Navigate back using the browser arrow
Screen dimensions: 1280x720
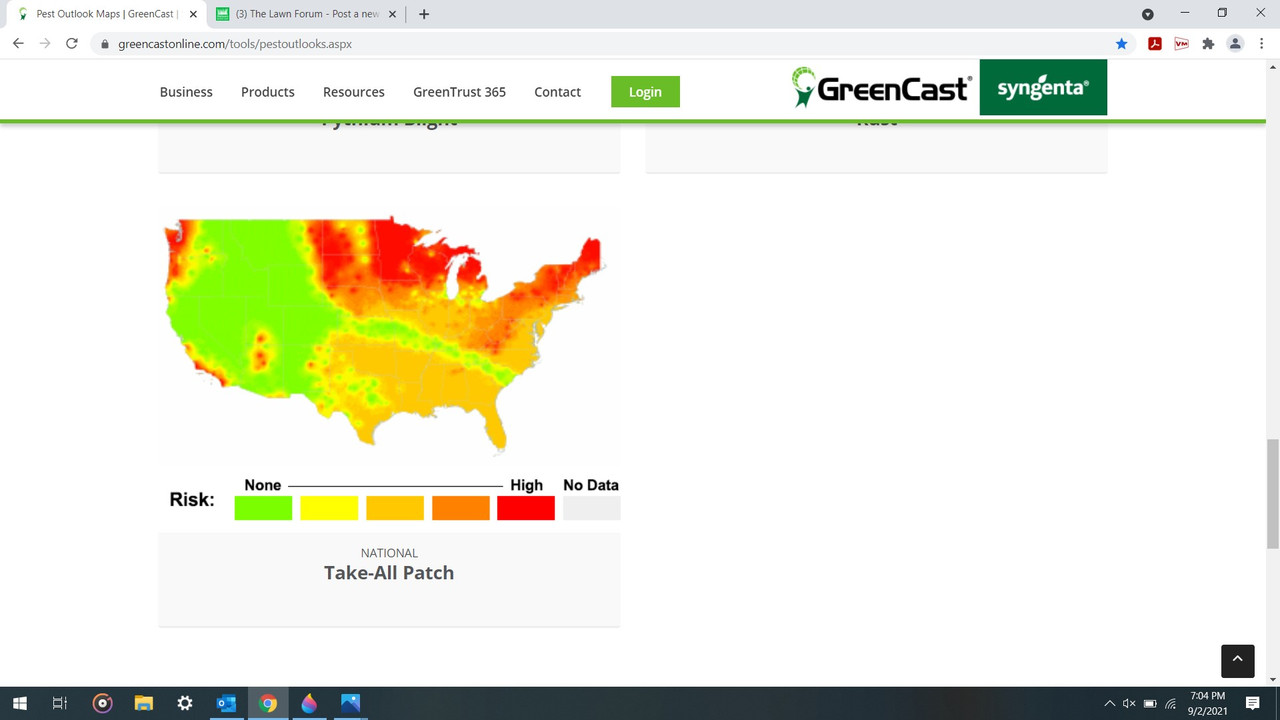click(x=17, y=43)
